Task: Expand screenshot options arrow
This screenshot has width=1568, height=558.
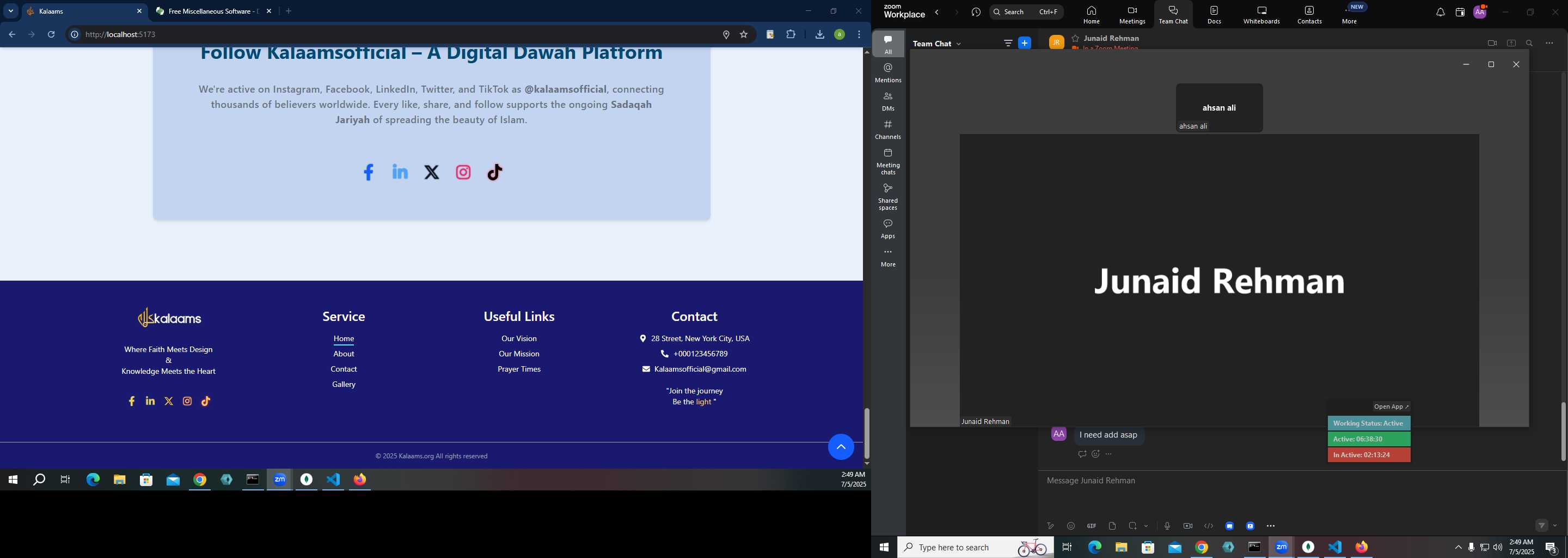Action: click(x=1146, y=526)
